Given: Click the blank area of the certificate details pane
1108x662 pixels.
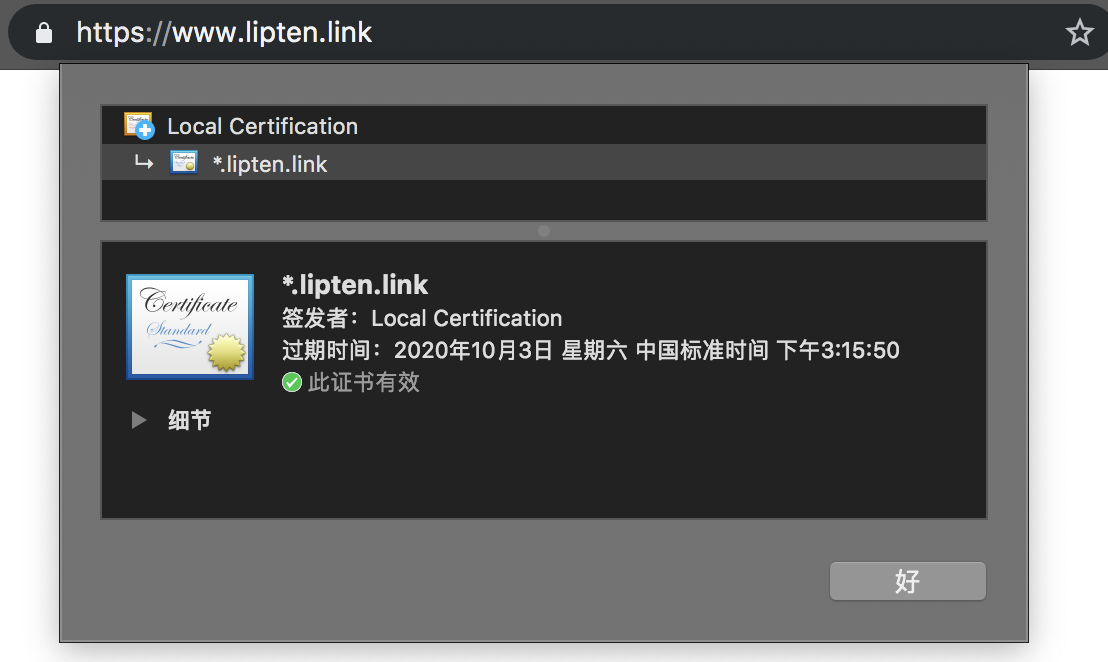Looking at the screenshot, I should point(543,473).
